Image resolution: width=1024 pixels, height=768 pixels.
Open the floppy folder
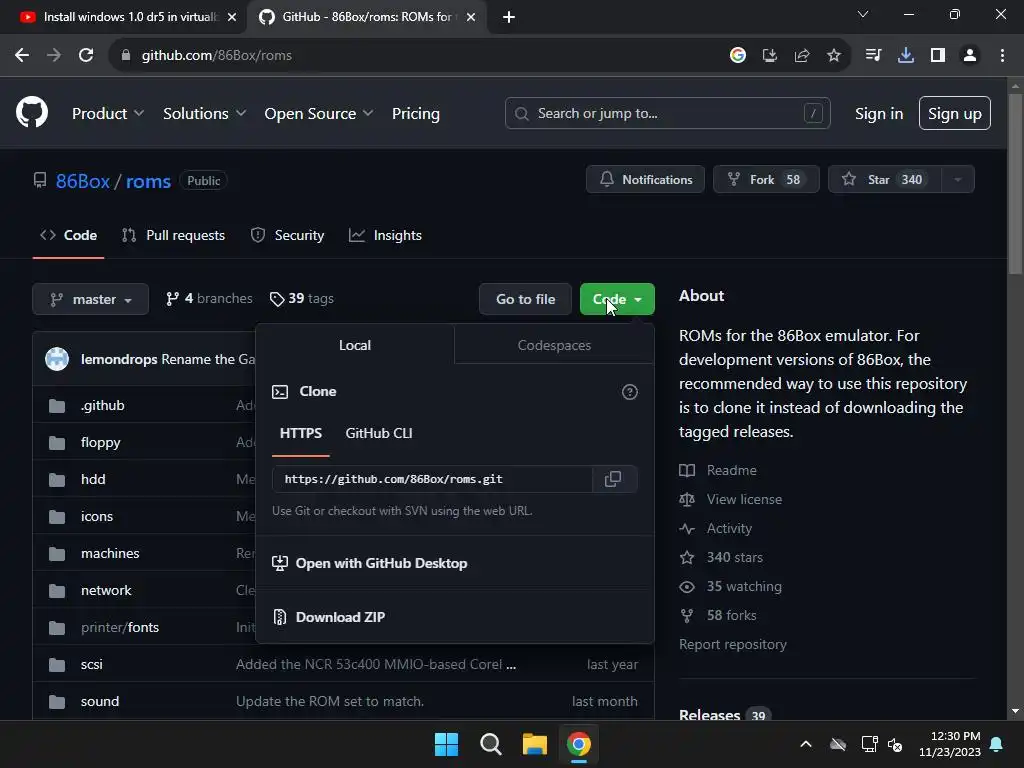coord(101,442)
